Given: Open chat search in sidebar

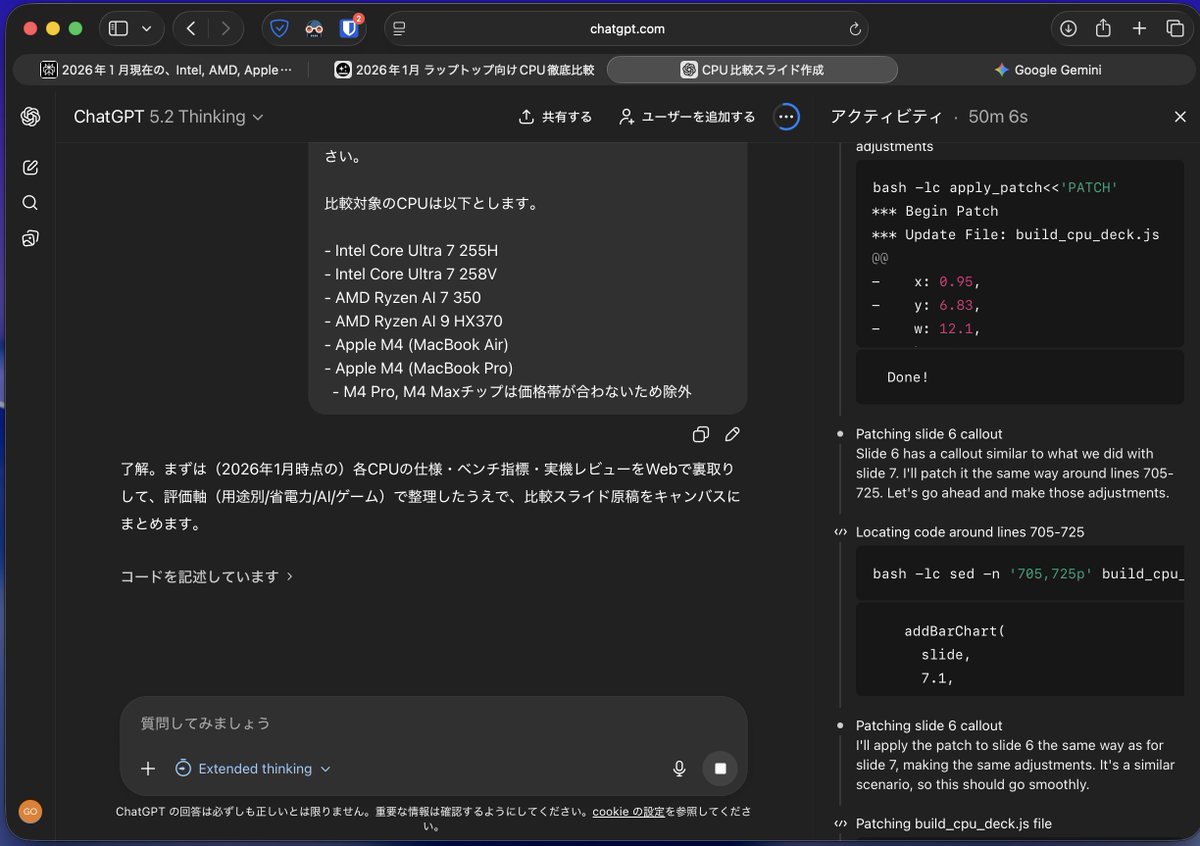Looking at the screenshot, I should coord(30,203).
